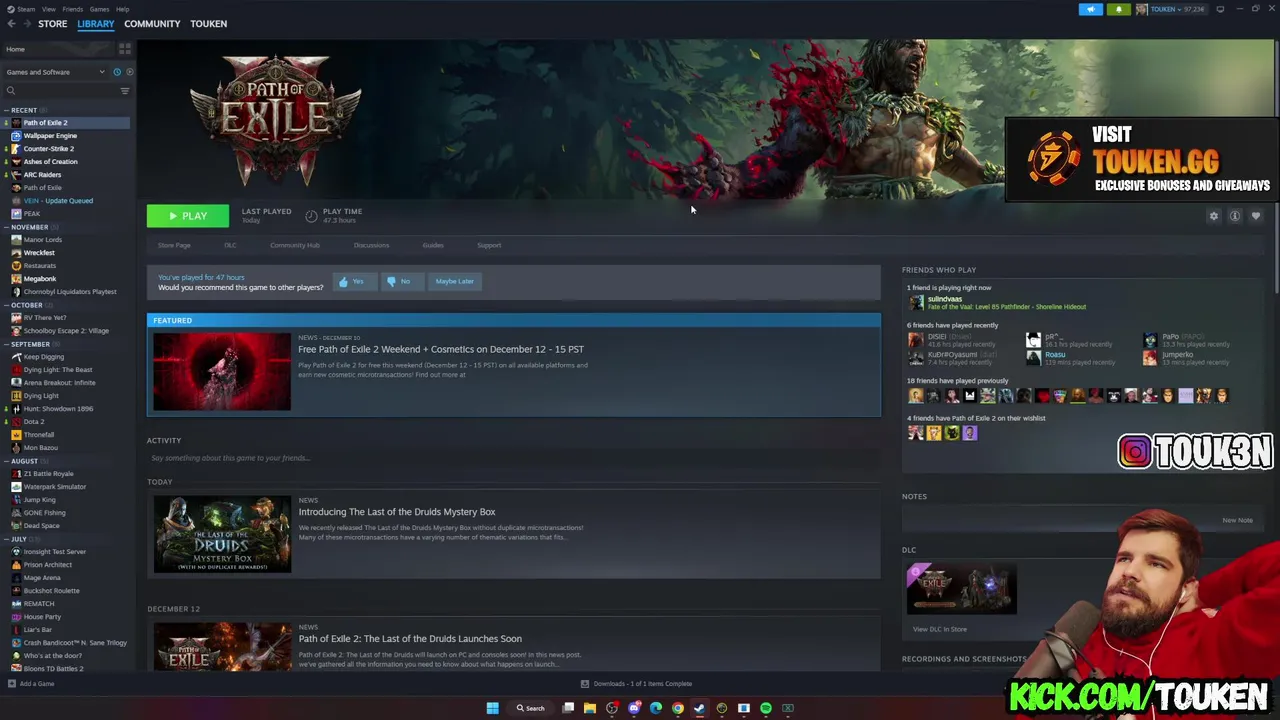Screen dimensions: 1280x720
Task: Open Last of the Druids Mystery Box thumbnail
Action: tap(222, 534)
